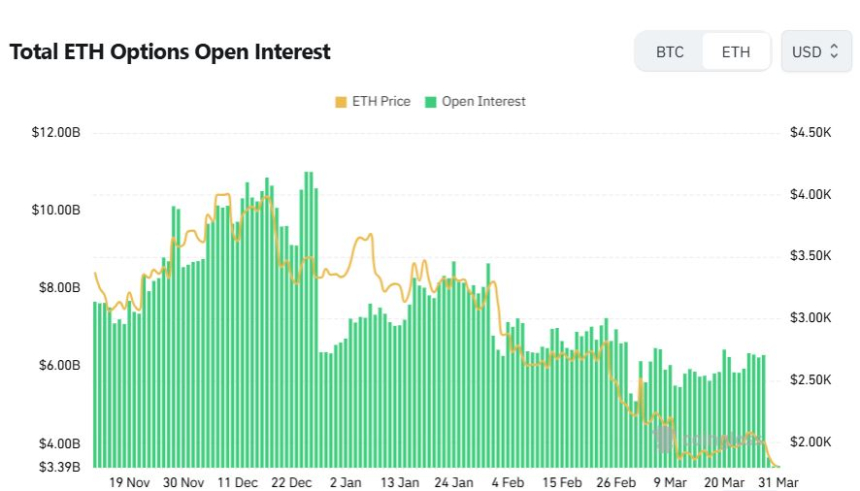Click the green Open Interest legend square
Viewport: 860px width, 491px height.
click(x=431, y=101)
